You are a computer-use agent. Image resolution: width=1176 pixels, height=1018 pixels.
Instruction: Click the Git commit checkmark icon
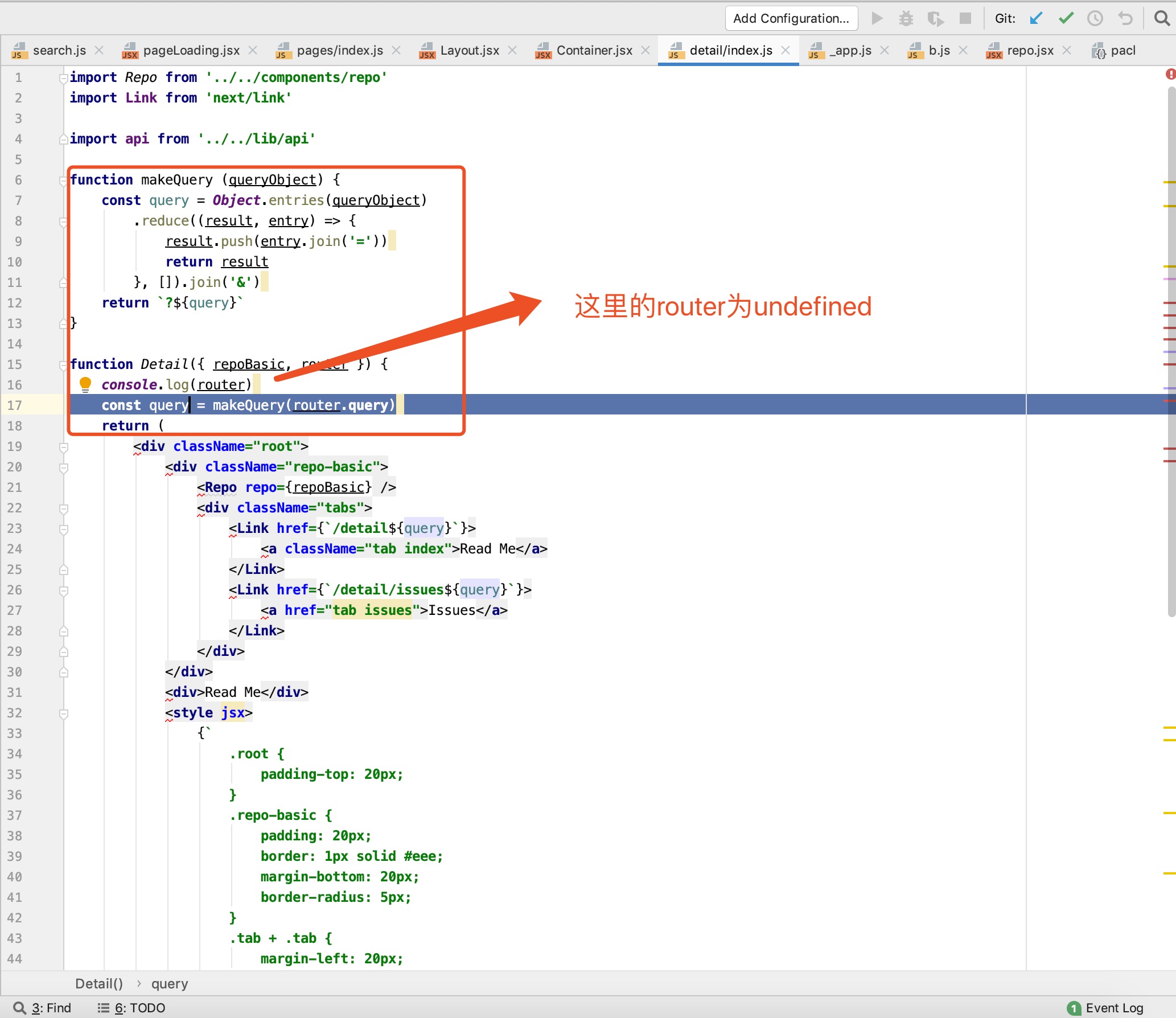coord(1066,19)
